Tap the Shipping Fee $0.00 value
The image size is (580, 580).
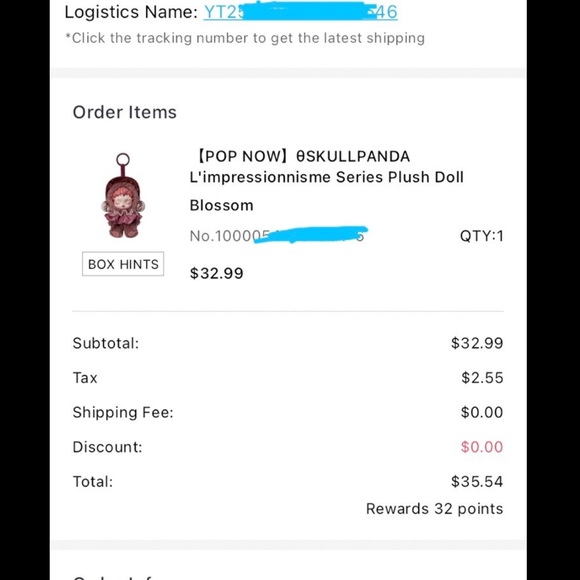(482, 412)
